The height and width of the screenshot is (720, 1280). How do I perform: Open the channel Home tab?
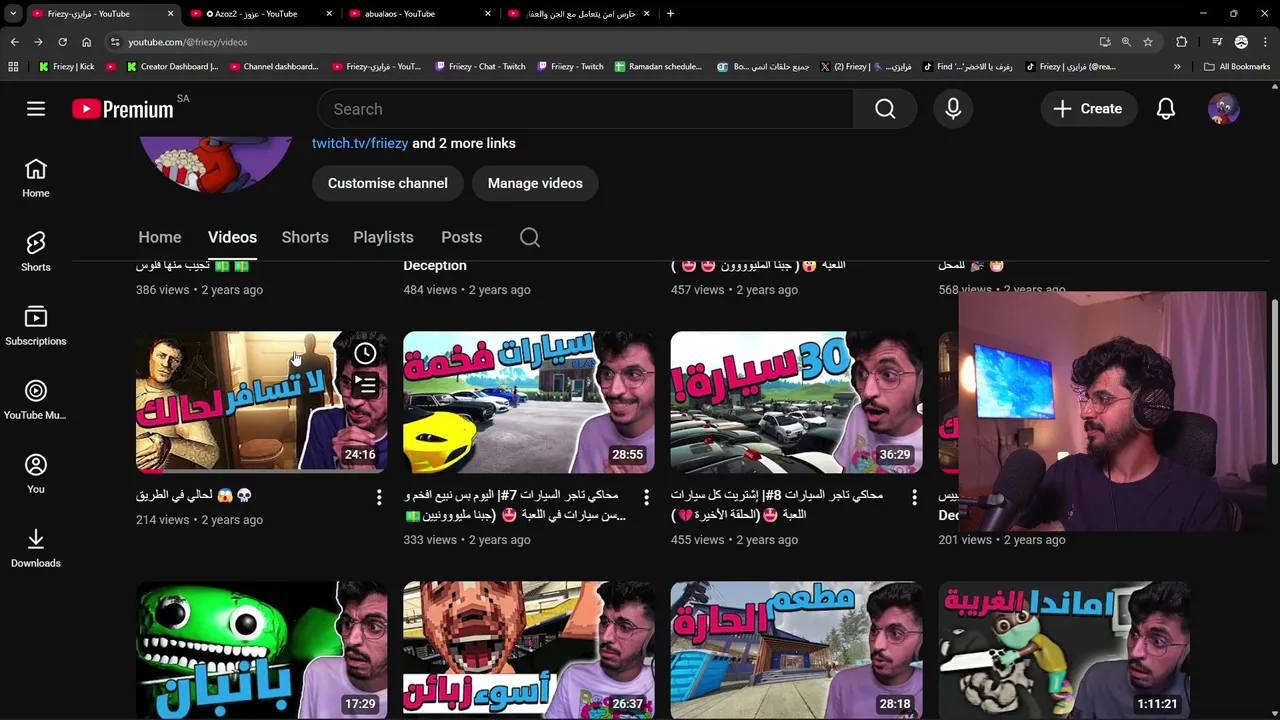click(x=160, y=237)
